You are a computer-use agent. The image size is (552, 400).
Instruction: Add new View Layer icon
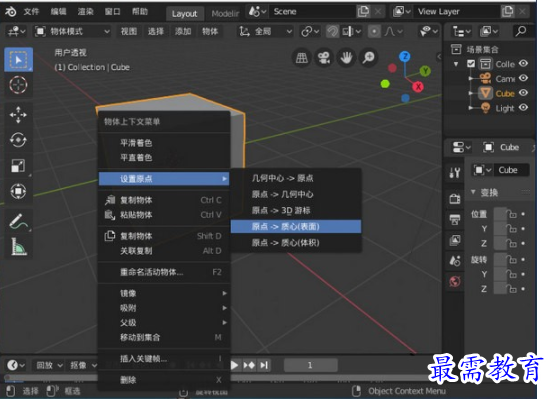tap(508, 12)
